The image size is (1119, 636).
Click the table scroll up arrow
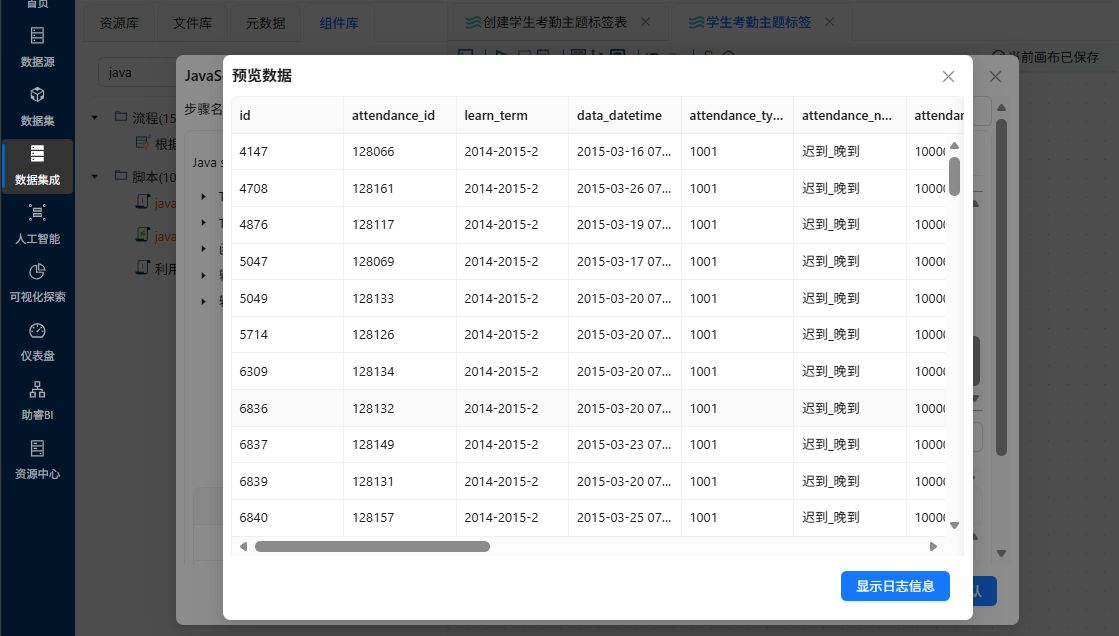click(x=954, y=146)
